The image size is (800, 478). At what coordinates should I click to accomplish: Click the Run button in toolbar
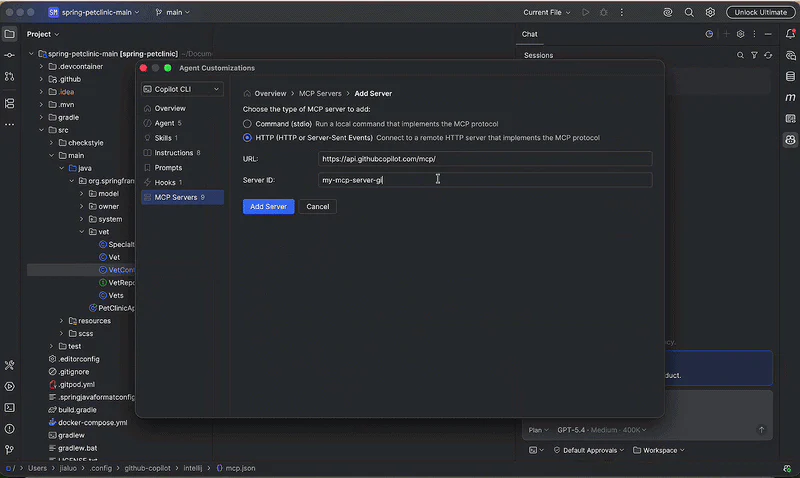[x=585, y=12]
